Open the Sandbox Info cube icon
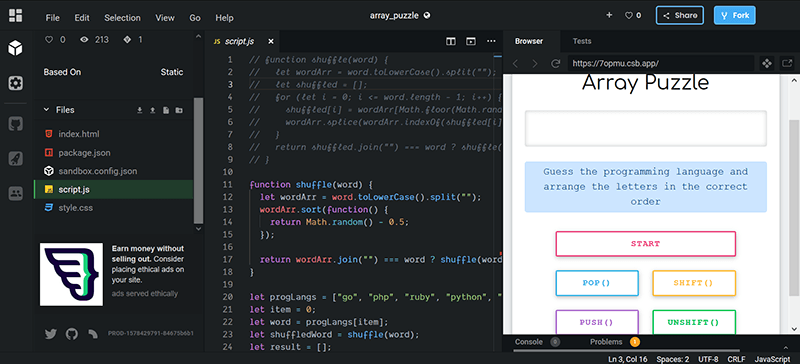Image resolution: width=800 pixels, height=364 pixels. pyautogui.click(x=15, y=48)
